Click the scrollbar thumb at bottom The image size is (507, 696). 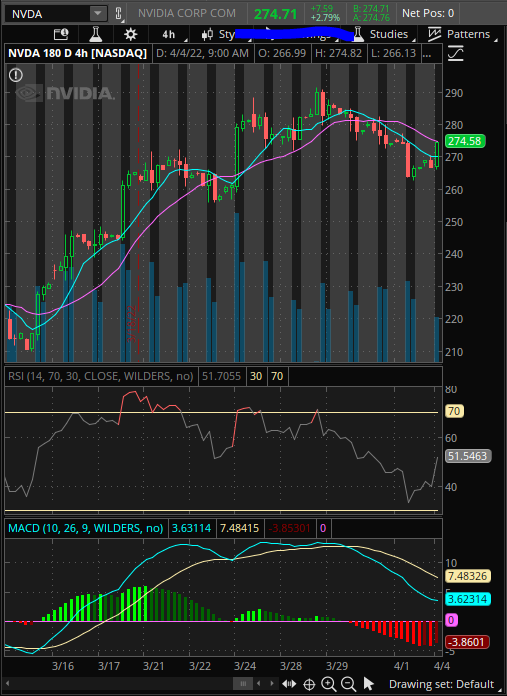coord(243,684)
